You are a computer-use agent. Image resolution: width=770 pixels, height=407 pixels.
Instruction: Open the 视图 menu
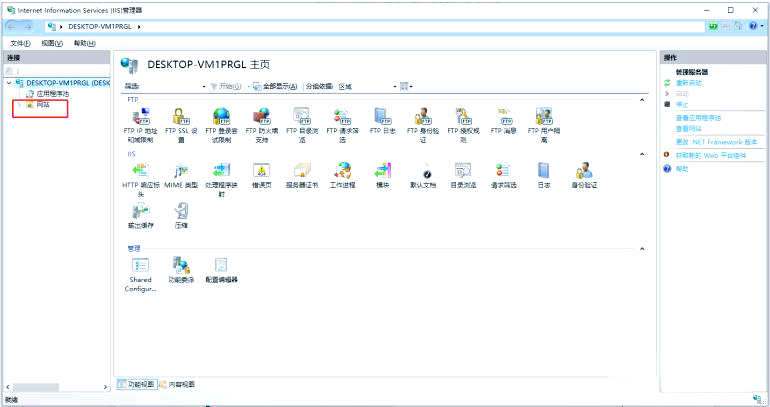pyautogui.click(x=52, y=43)
